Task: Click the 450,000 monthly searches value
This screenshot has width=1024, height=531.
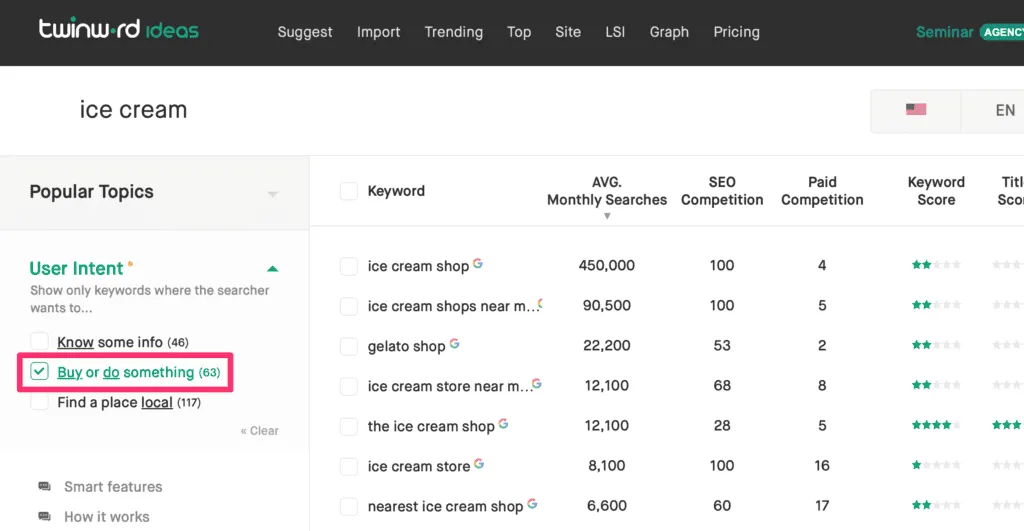Action: pyautogui.click(x=606, y=265)
